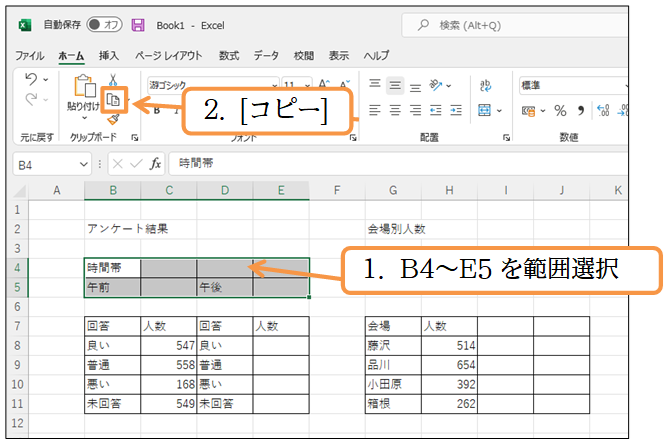665x444 pixels.
Task: Click the formula bar cancel X icon
Action: pos(118,164)
